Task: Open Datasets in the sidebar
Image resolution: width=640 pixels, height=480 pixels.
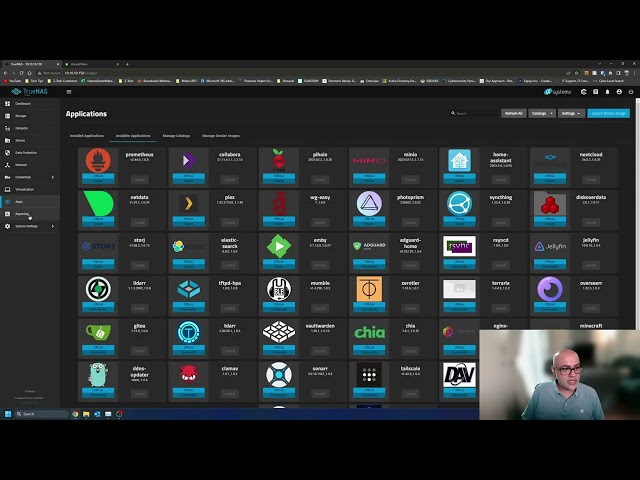Action: tap(30, 128)
